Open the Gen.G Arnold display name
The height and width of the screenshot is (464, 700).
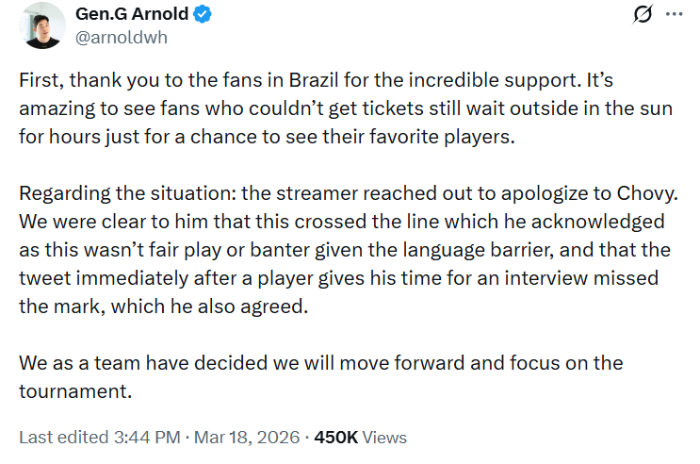tap(129, 16)
